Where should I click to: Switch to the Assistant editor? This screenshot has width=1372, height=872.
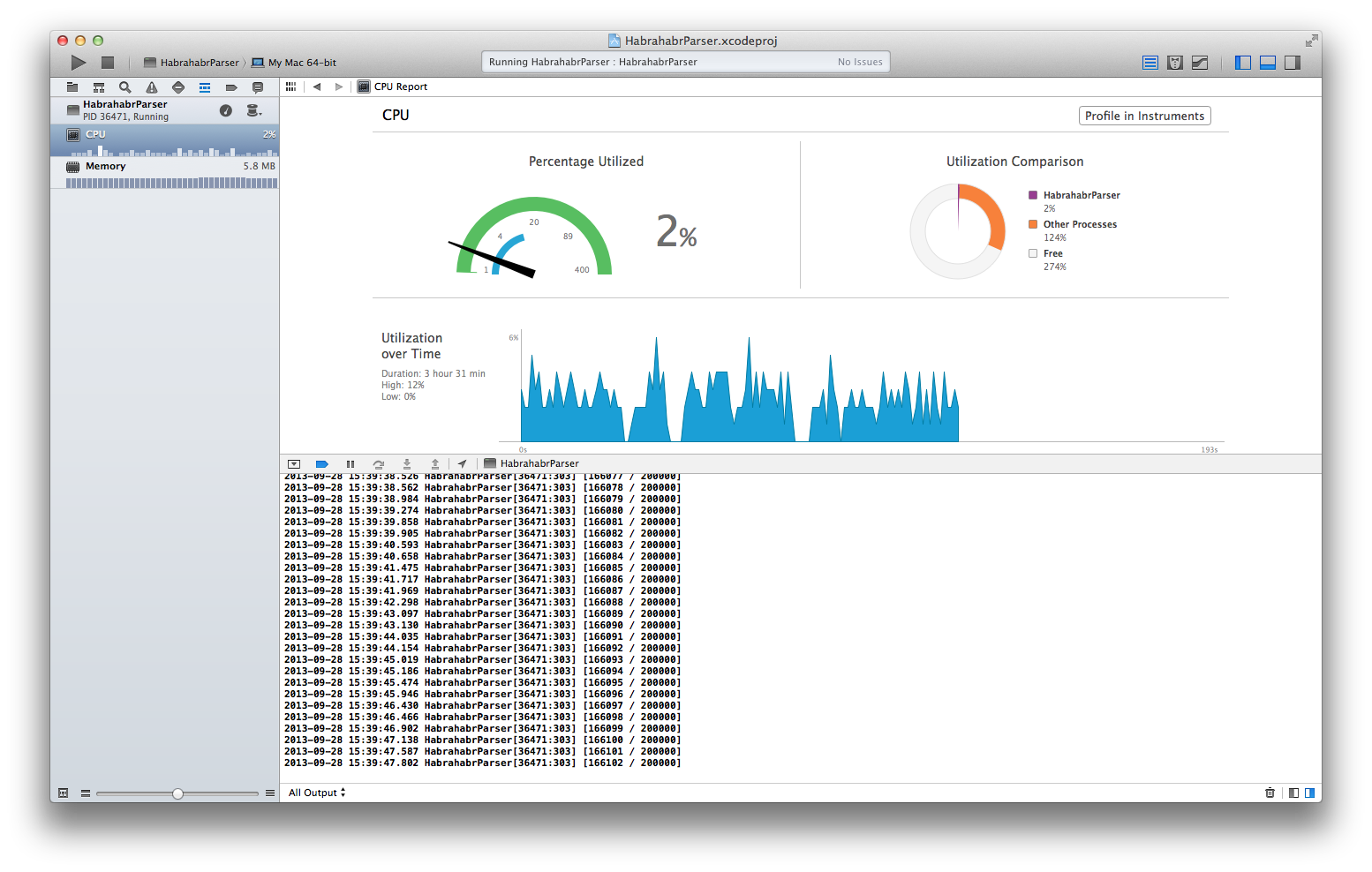(1175, 63)
